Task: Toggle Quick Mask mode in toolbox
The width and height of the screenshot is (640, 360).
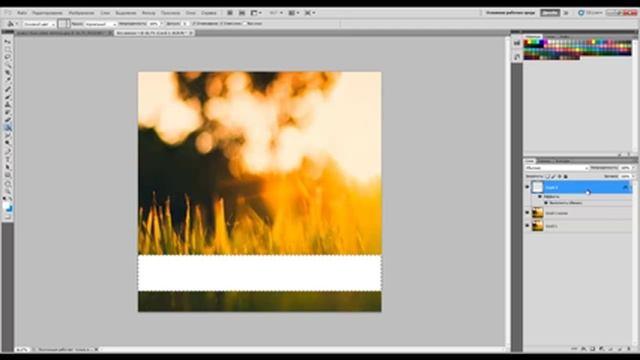Action: click(x=8, y=218)
